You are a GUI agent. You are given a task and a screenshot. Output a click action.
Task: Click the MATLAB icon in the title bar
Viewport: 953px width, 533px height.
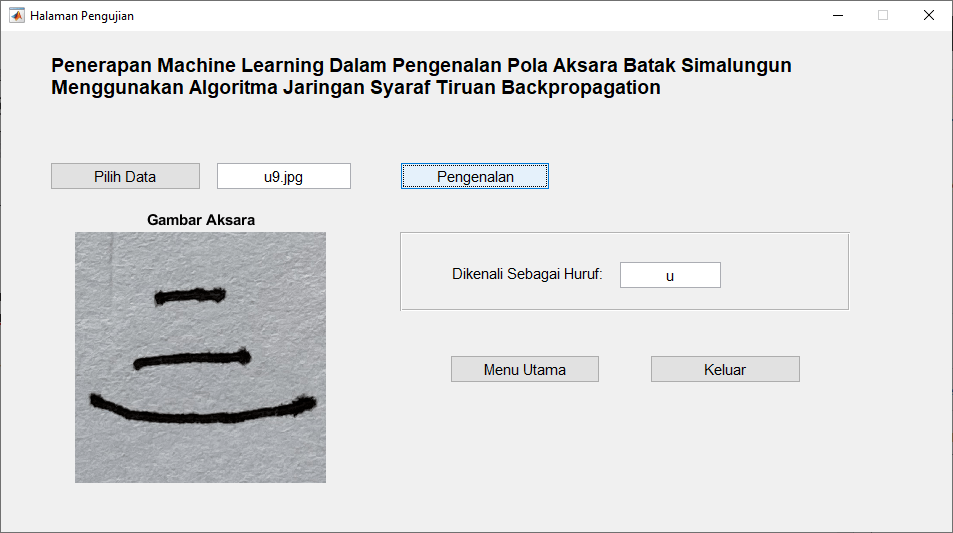pyautogui.click(x=17, y=15)
